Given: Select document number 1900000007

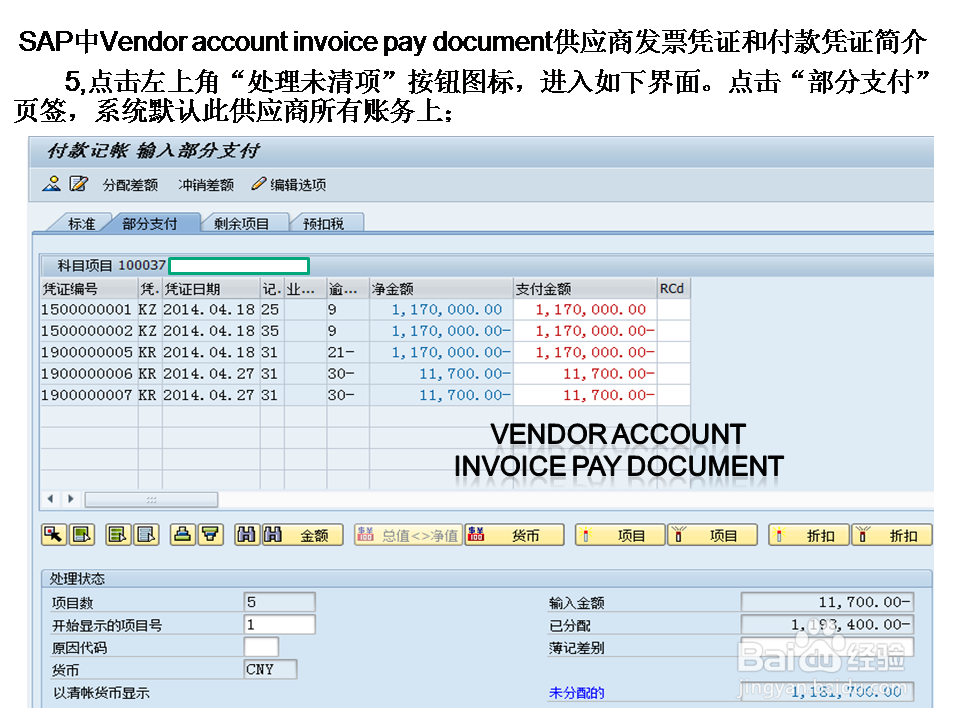Looking at the screenshot, I should pos(86,395).
